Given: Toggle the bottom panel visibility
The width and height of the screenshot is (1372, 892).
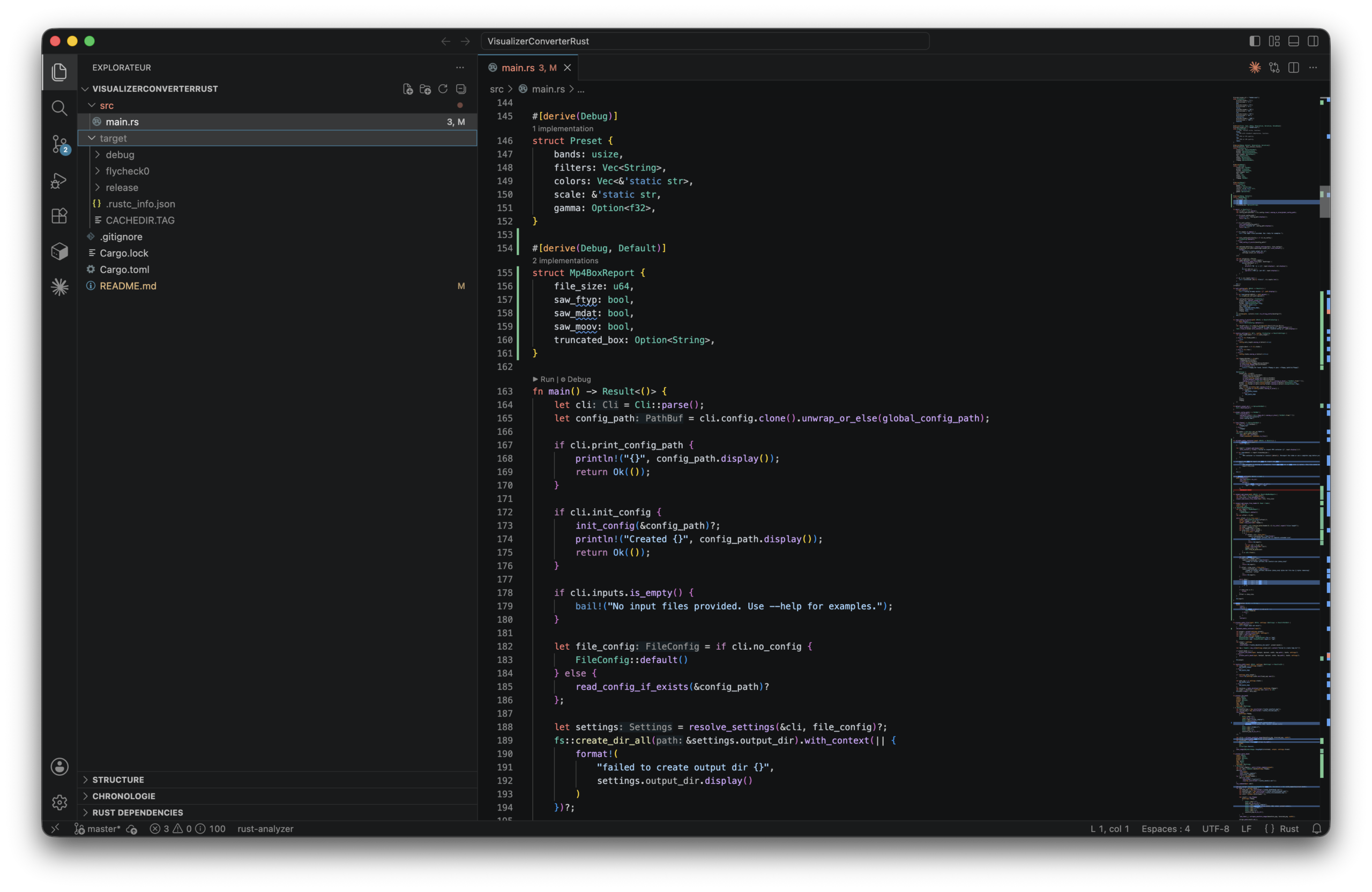Looking at the screenshot, I should click(1294, 41).
